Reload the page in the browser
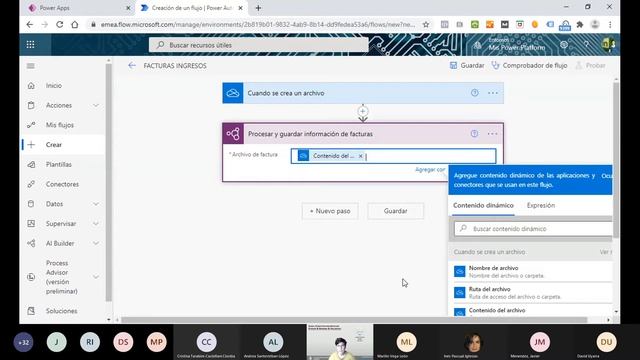The image size is (640, 360). tap(60, 24)
